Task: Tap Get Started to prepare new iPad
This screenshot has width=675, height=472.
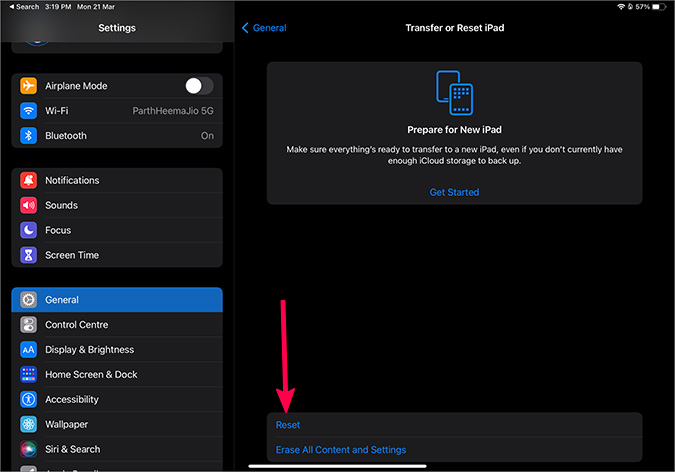Action: [x=454, y=192]
